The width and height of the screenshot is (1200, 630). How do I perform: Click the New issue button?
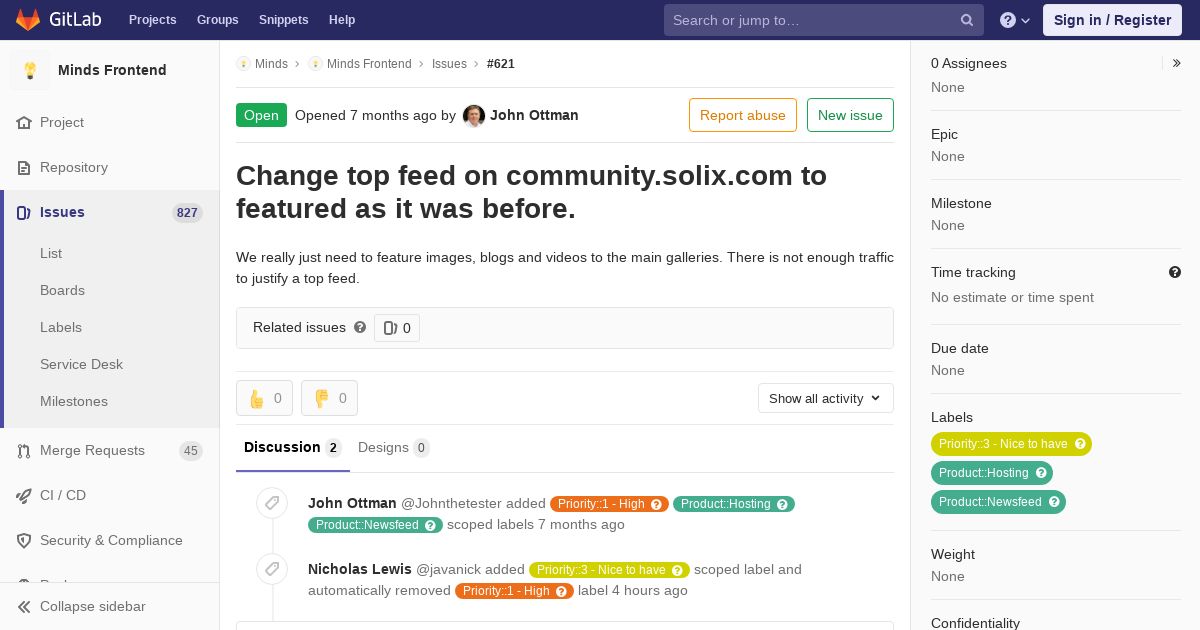[x=850, y=115]
